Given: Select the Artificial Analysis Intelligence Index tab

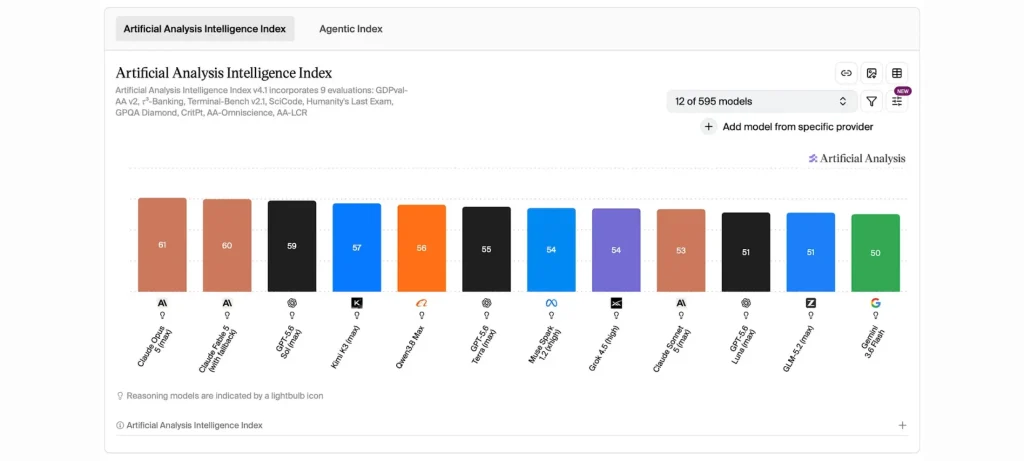Looking at the screenshot, I should tap(205, 29).
